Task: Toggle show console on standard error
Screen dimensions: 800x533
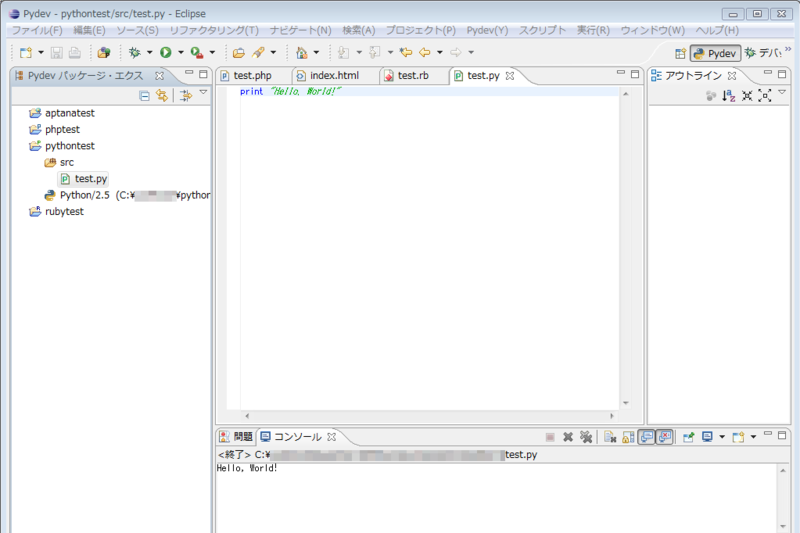Action: 664,437
